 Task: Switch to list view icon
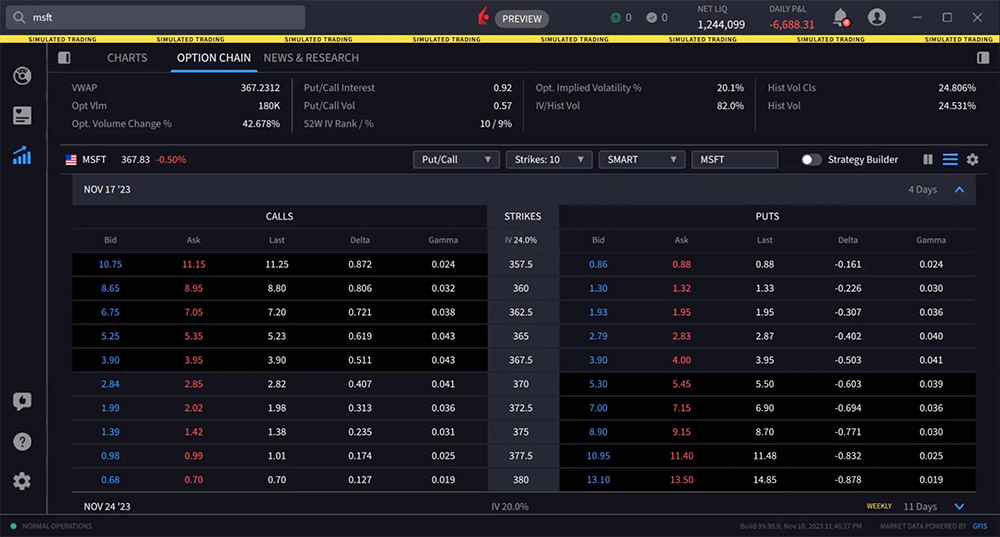point(950,159)
